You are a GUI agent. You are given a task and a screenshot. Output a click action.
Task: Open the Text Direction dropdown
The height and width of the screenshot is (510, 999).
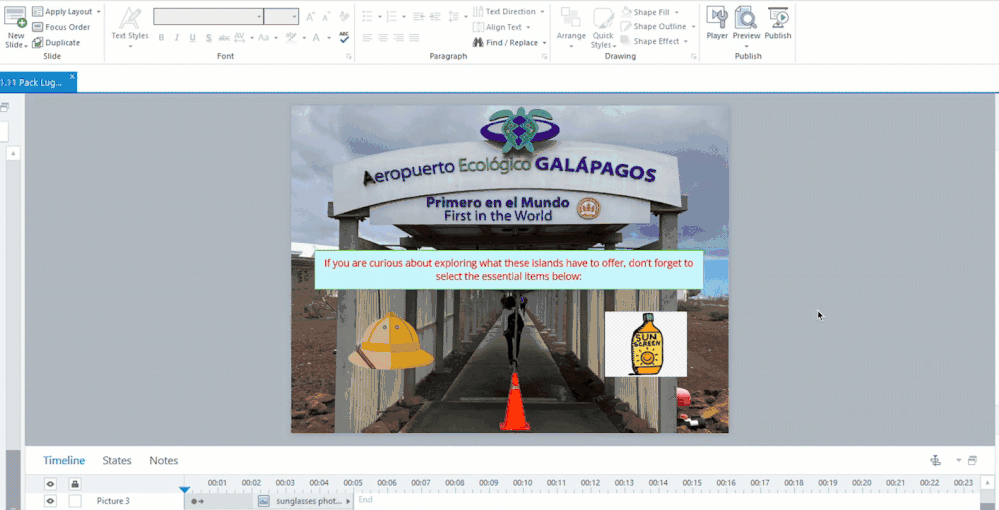(x=509, y=11)
